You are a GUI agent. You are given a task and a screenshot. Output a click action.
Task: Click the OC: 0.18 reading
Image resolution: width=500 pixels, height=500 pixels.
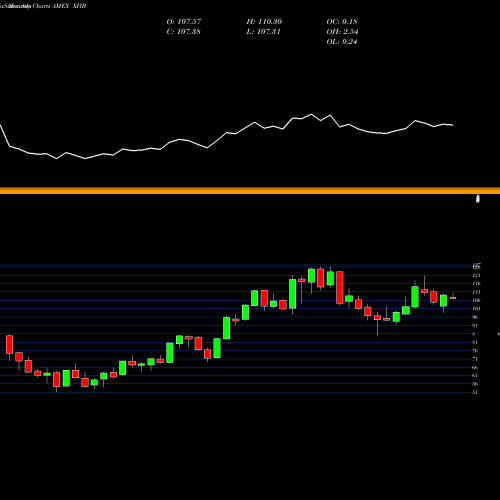pyautogui.click(x=342, y=22)
